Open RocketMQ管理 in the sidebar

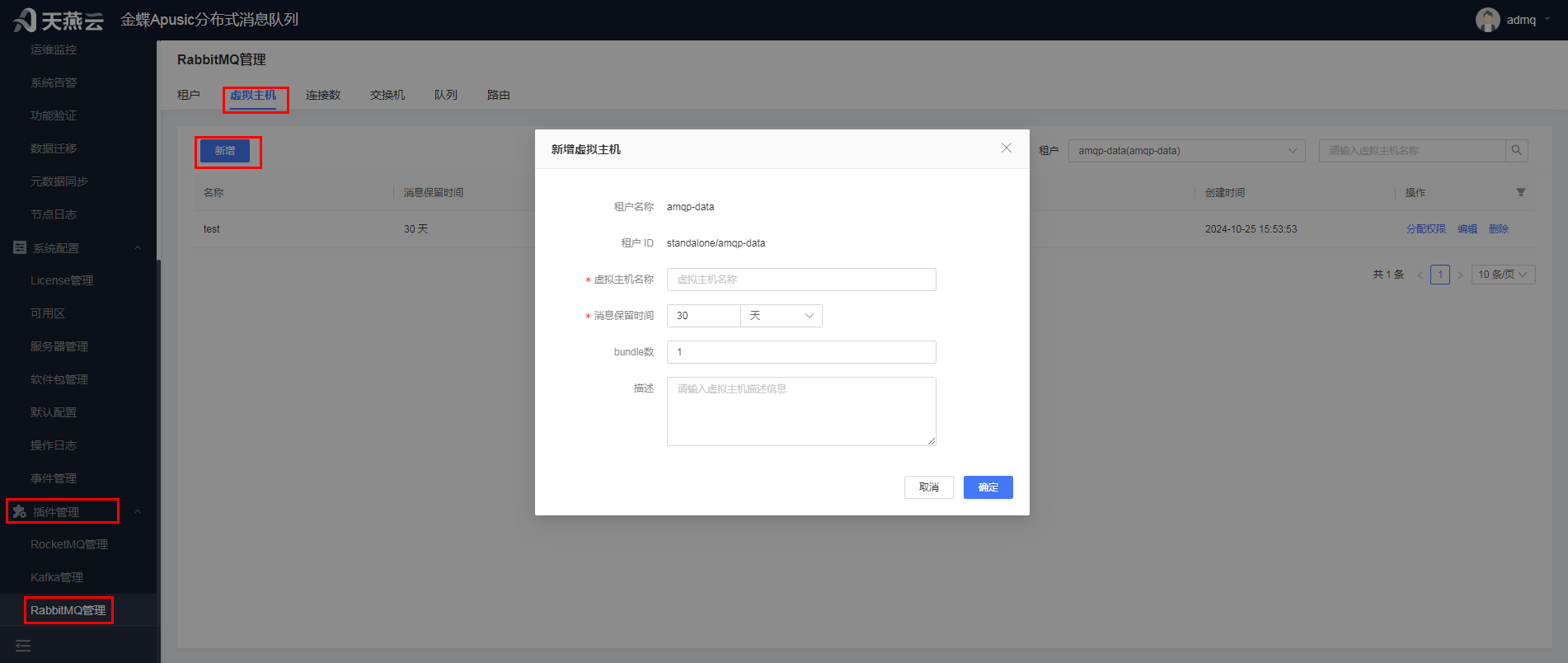click(69, 544)
